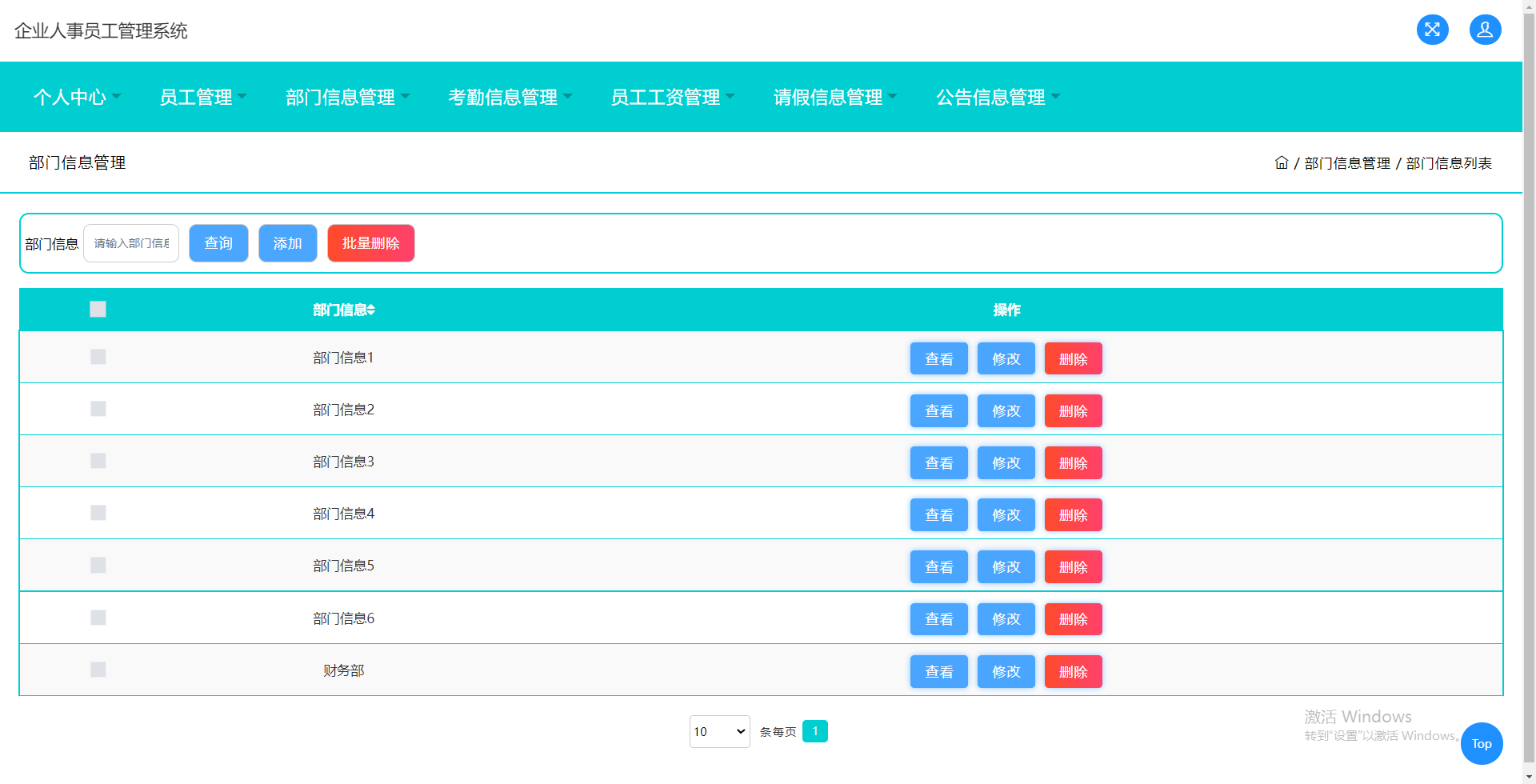This screenshot has height=784, width=1536.
Task: Click 修改 for 部门信息3
Action: [1006, 462]
